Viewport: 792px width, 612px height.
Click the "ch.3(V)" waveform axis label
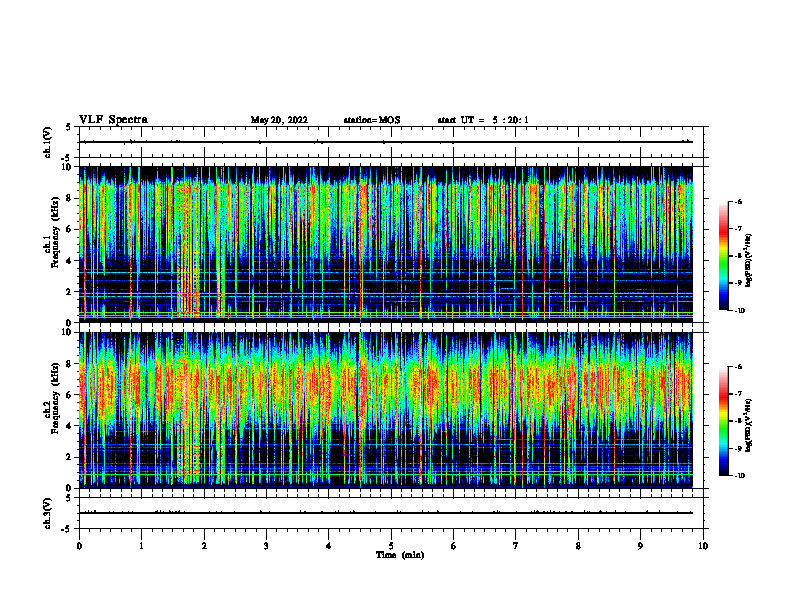[x=47, y=513]
